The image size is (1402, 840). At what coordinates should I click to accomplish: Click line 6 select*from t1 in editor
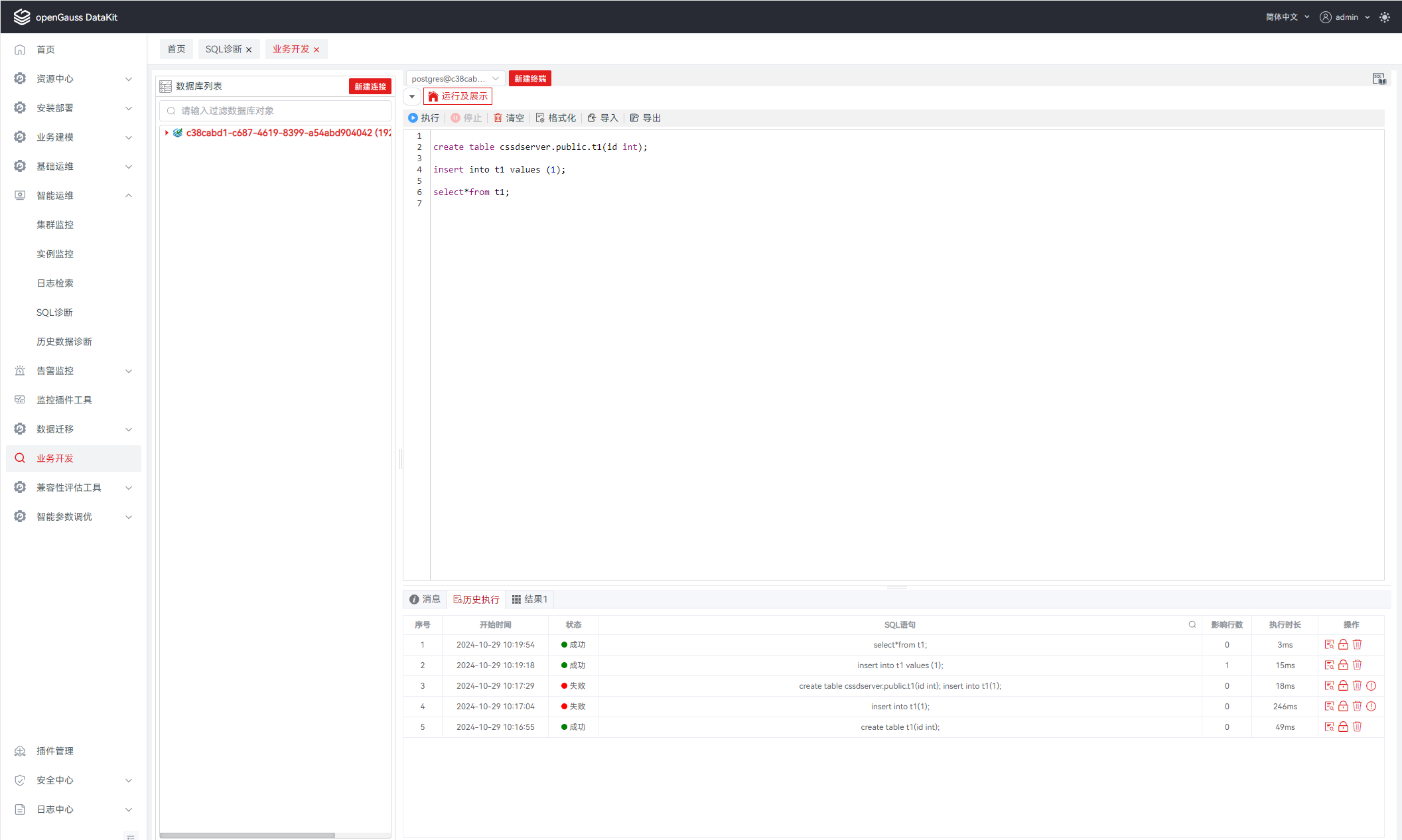pos(471,192)
